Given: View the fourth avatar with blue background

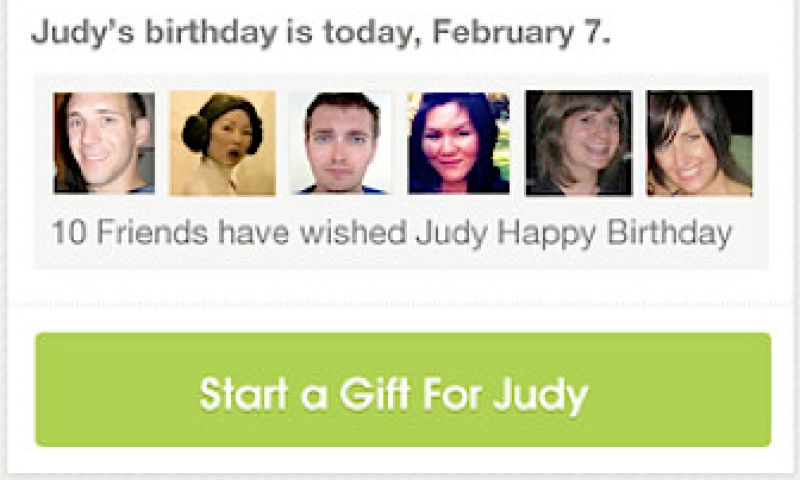Looking at the screenshot, I should [x=458, y=143].
